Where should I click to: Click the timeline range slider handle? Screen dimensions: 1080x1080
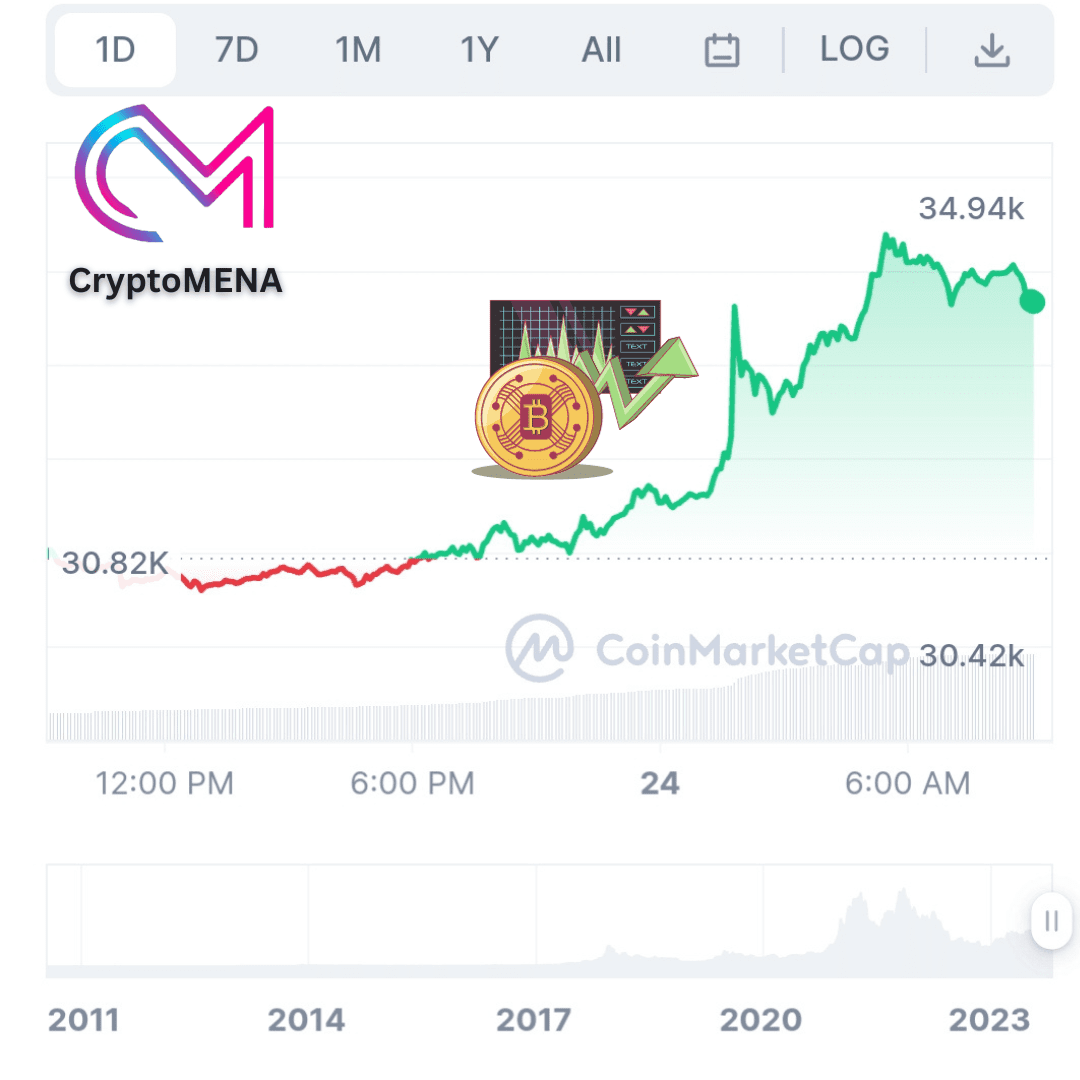[1051, 921]
